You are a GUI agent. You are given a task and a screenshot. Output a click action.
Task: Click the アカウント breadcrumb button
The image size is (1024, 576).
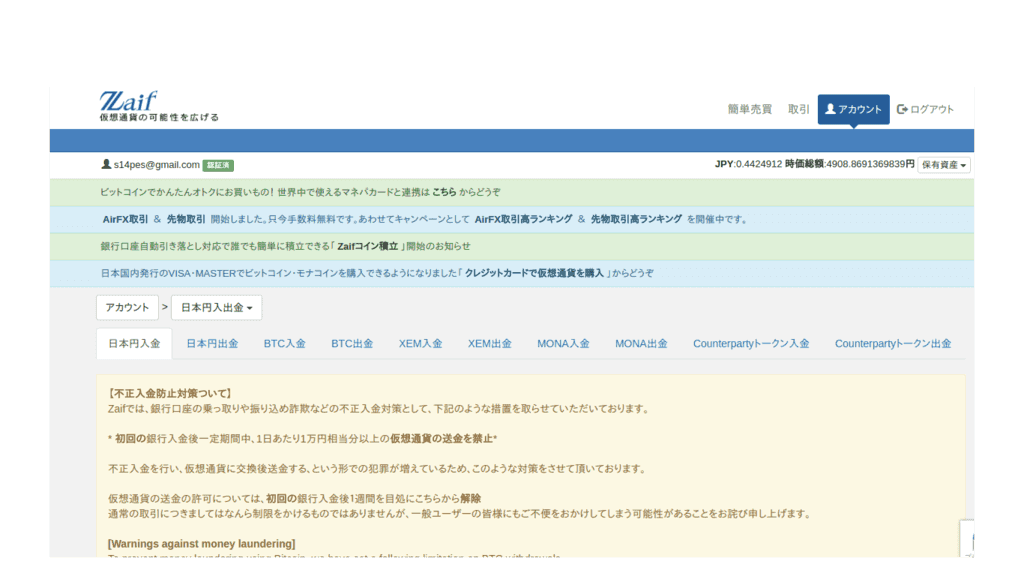pos(128,307)
